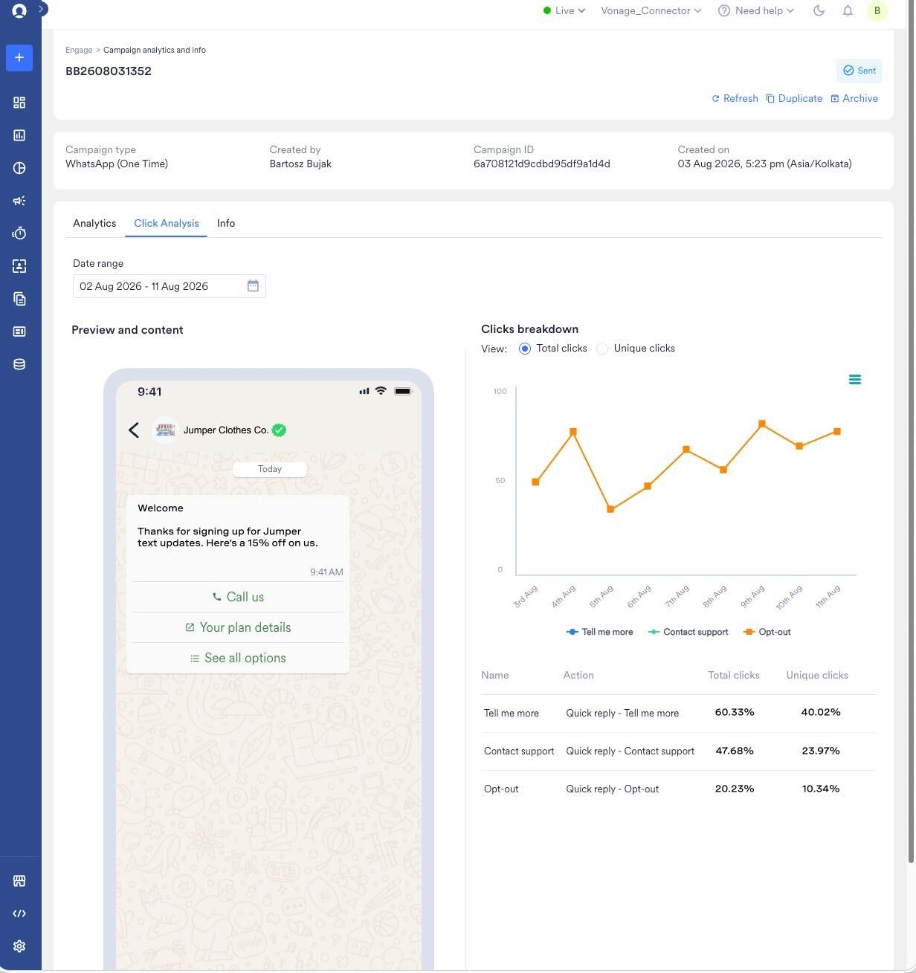Switch to the Info tab
This screenshot has height=973, width=916.
point(226,223)
